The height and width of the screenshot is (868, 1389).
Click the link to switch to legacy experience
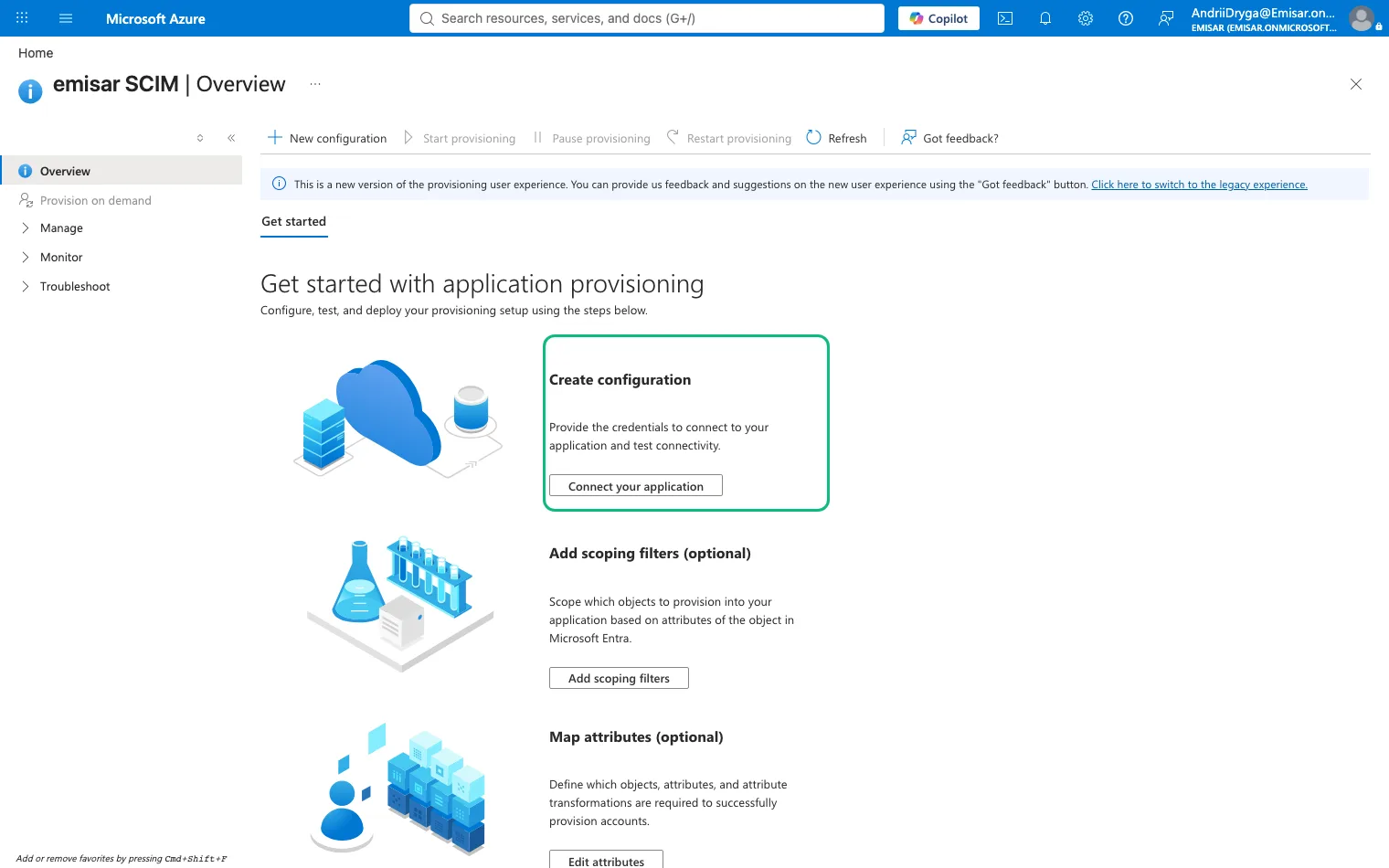[x=1199, y=185]
